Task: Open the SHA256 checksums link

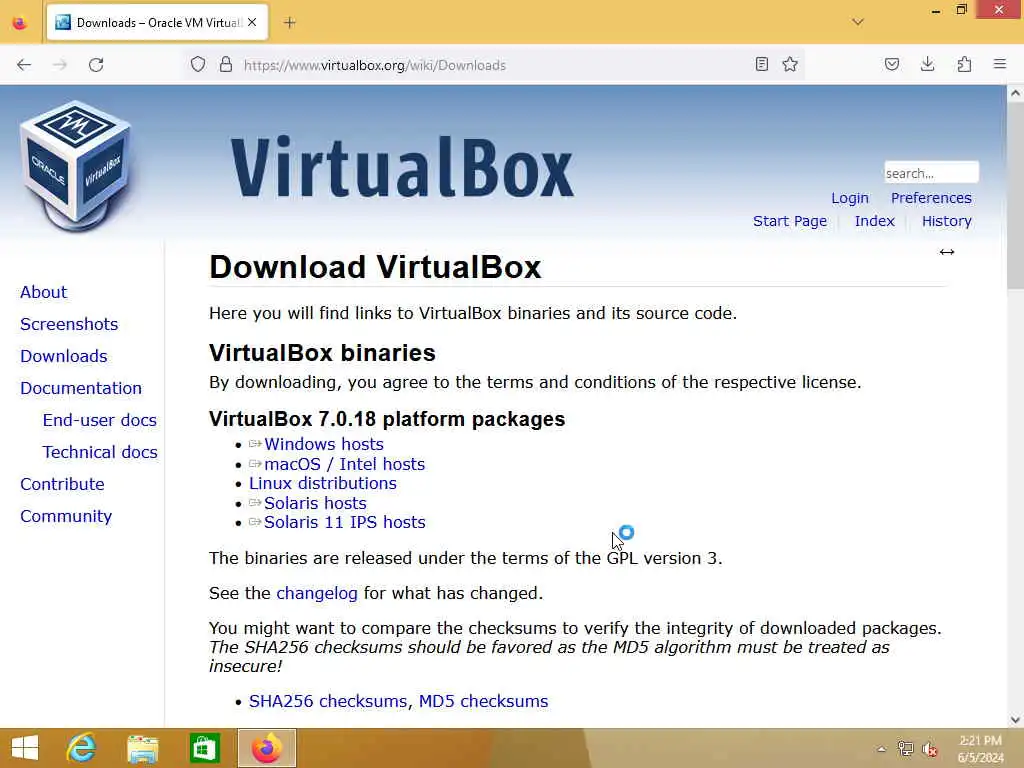Action: (x=328, y=701)
